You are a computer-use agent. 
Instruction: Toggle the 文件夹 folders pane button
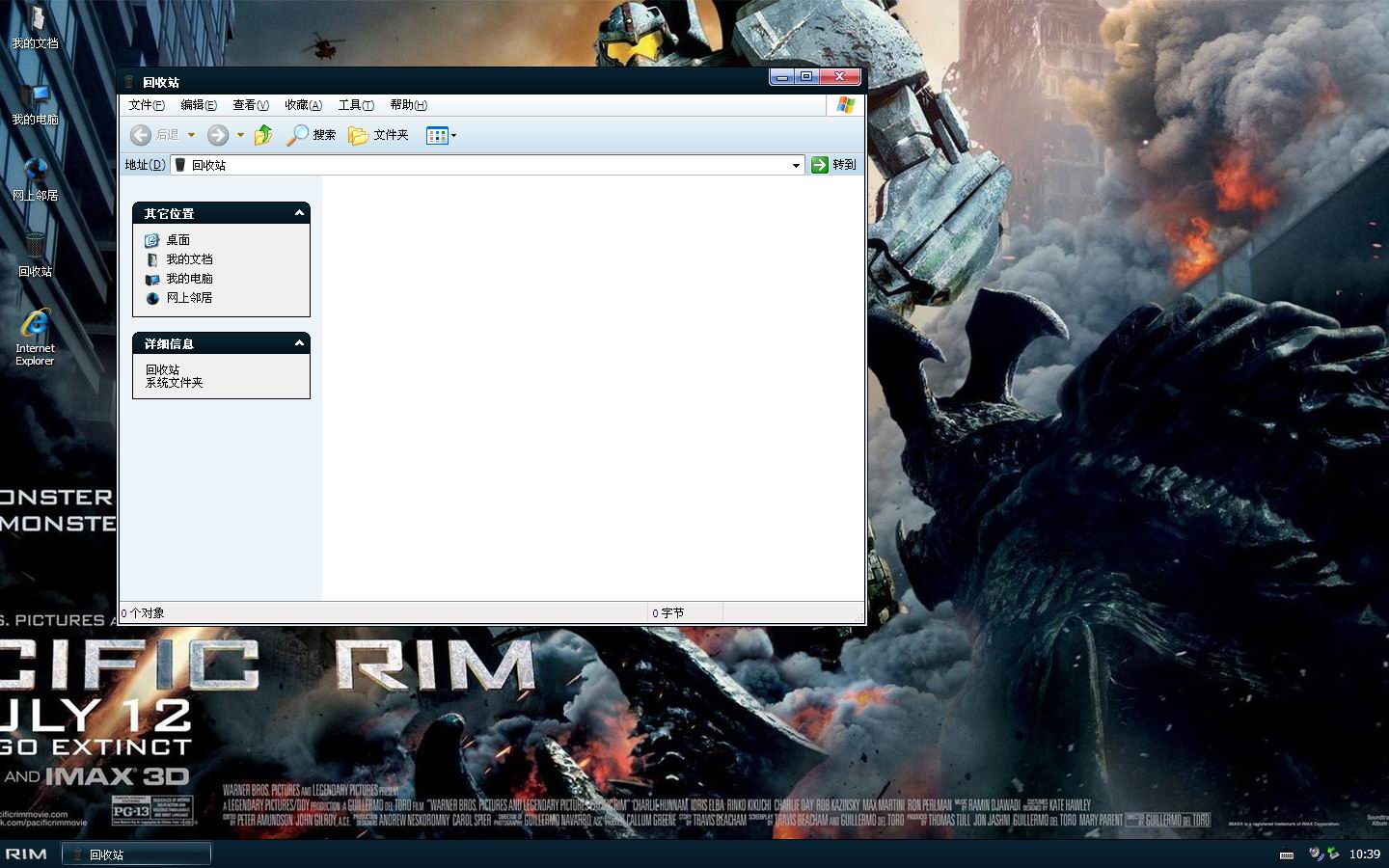tap(379, 135)
